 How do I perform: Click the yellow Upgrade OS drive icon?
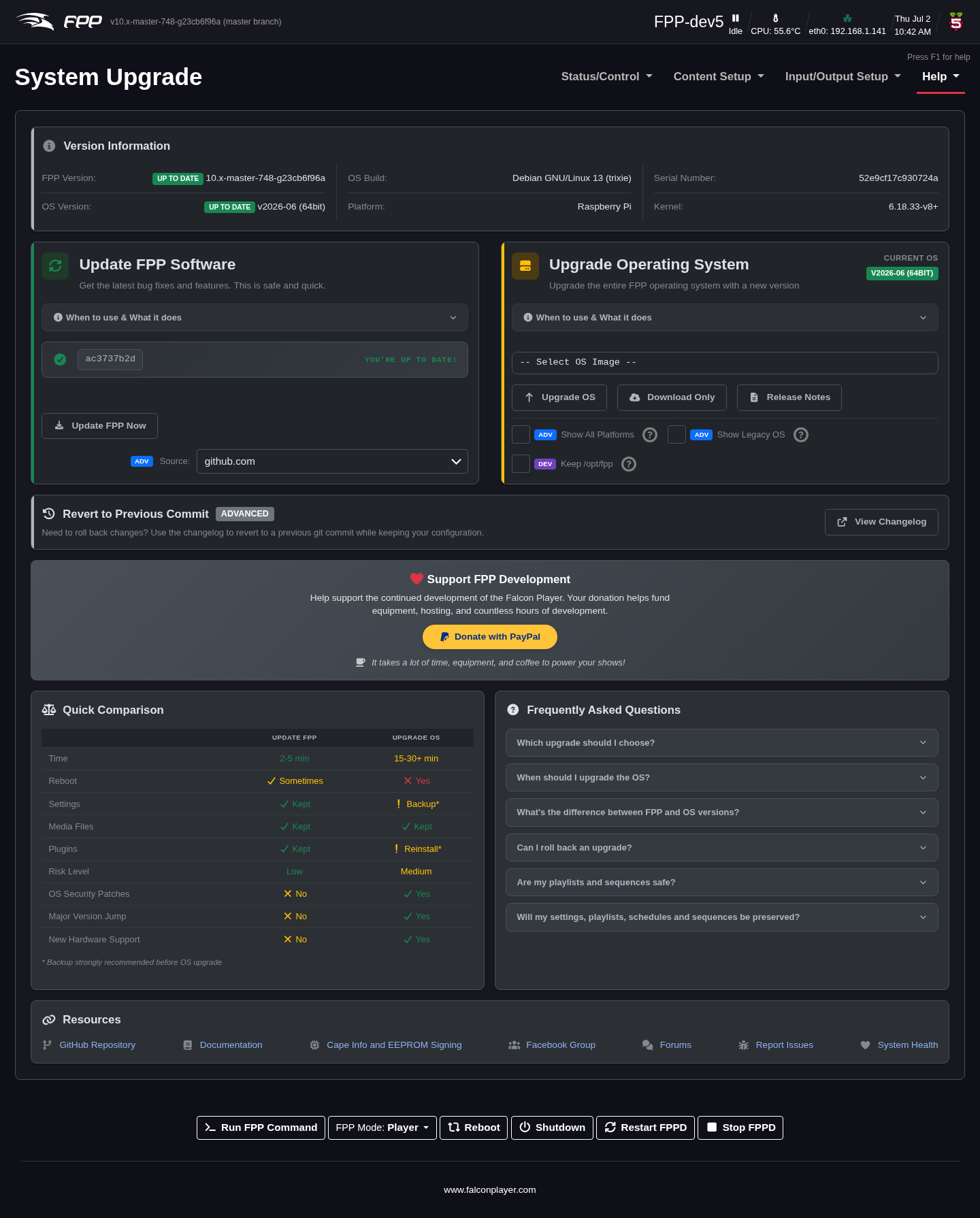(x=525, y=266)
